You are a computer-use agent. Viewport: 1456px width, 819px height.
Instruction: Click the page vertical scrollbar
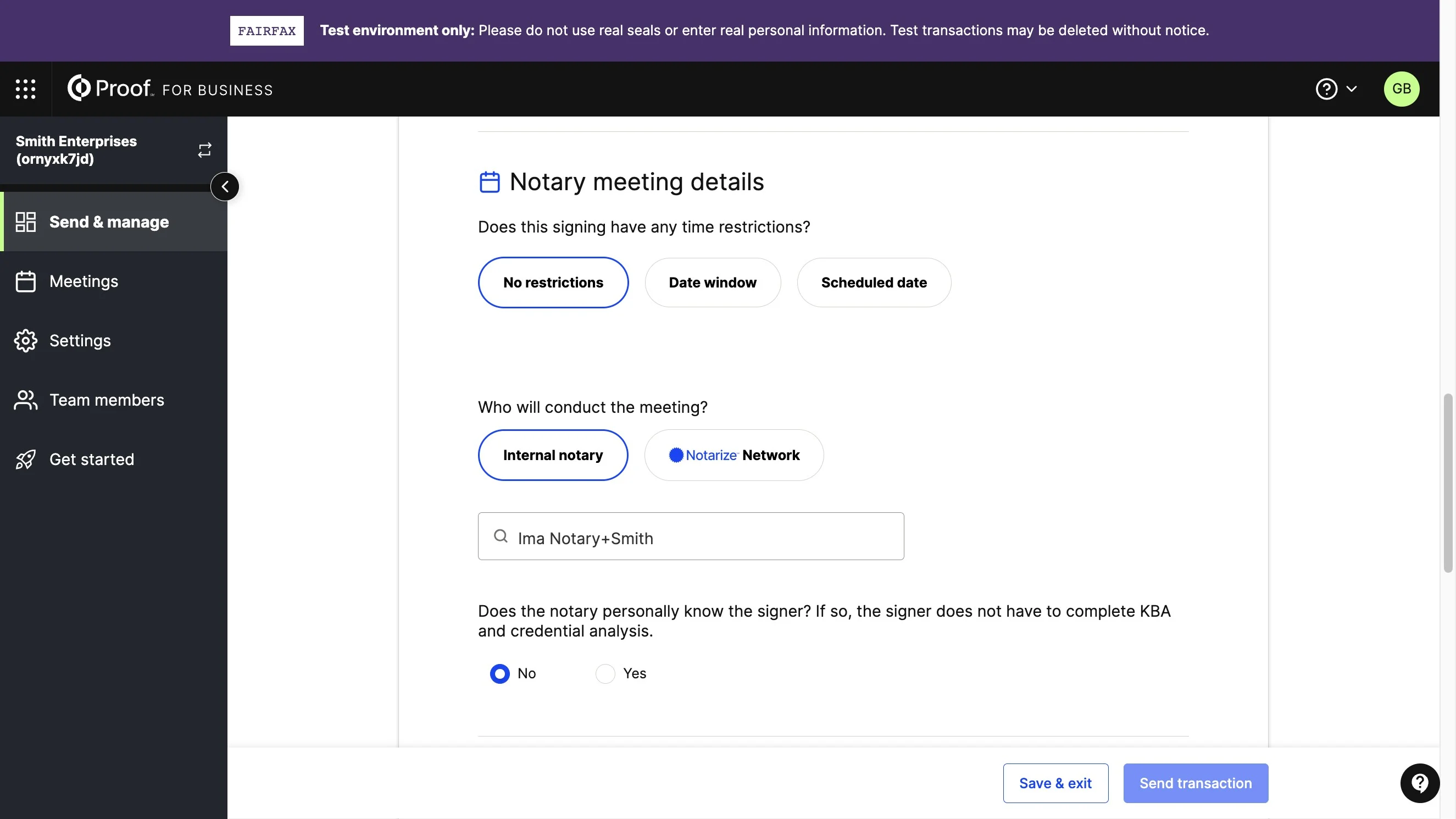(x=1448, y=484)
